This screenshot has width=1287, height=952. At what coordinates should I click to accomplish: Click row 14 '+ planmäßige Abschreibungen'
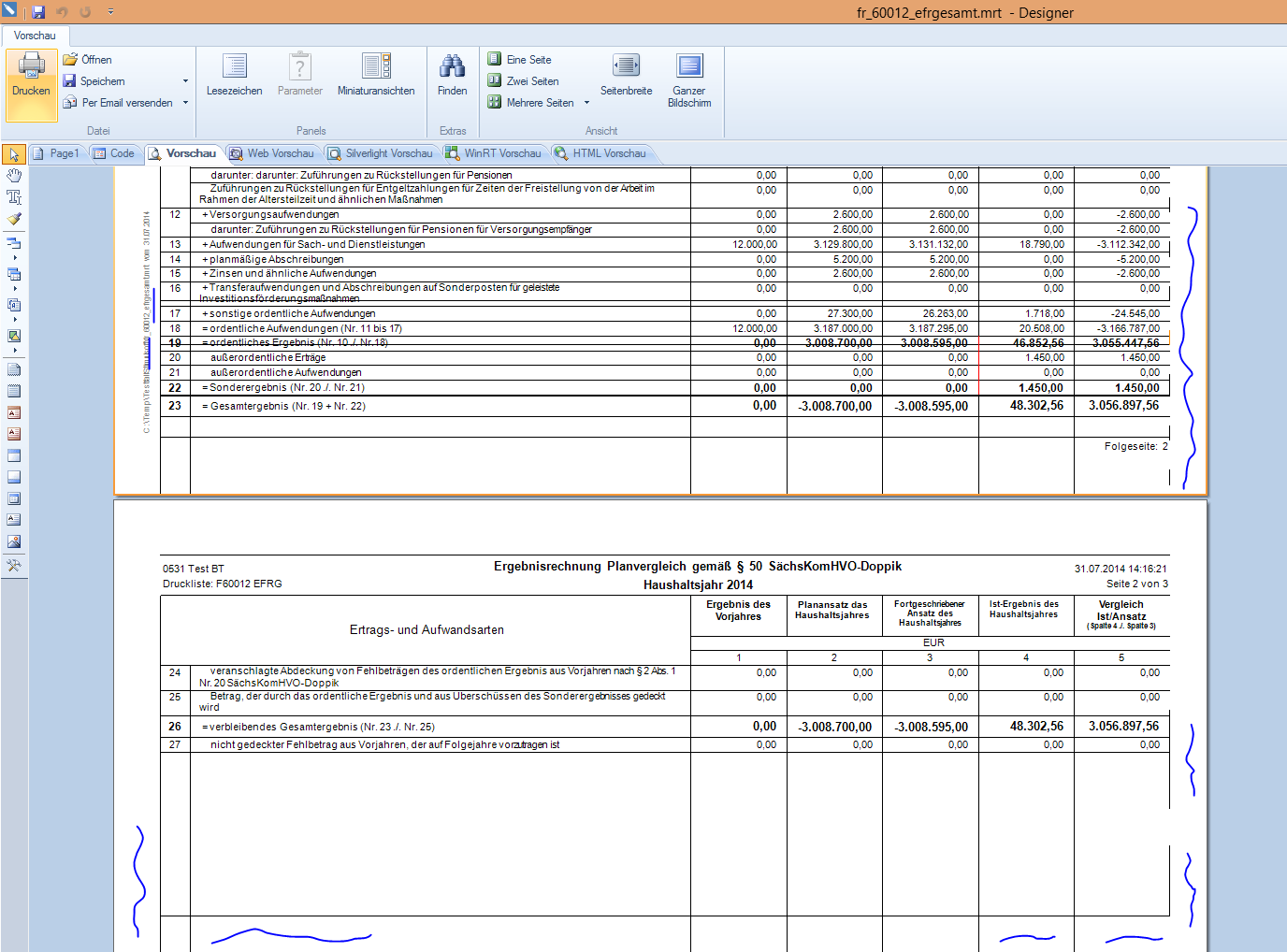(x=272, y=259)
